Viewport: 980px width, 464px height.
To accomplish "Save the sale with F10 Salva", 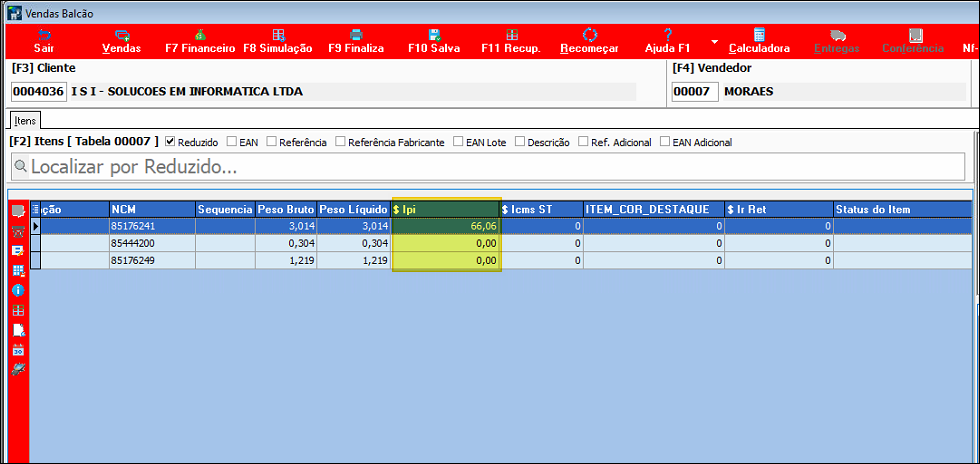I will (434, 41).
